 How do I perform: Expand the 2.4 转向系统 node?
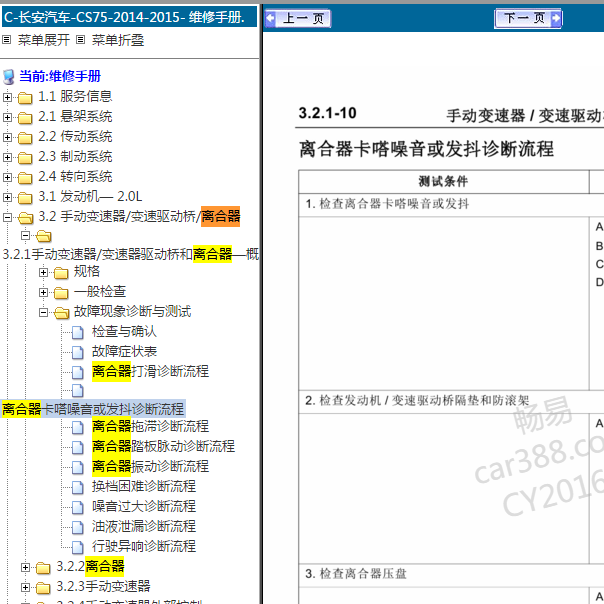tap(7, 178)
